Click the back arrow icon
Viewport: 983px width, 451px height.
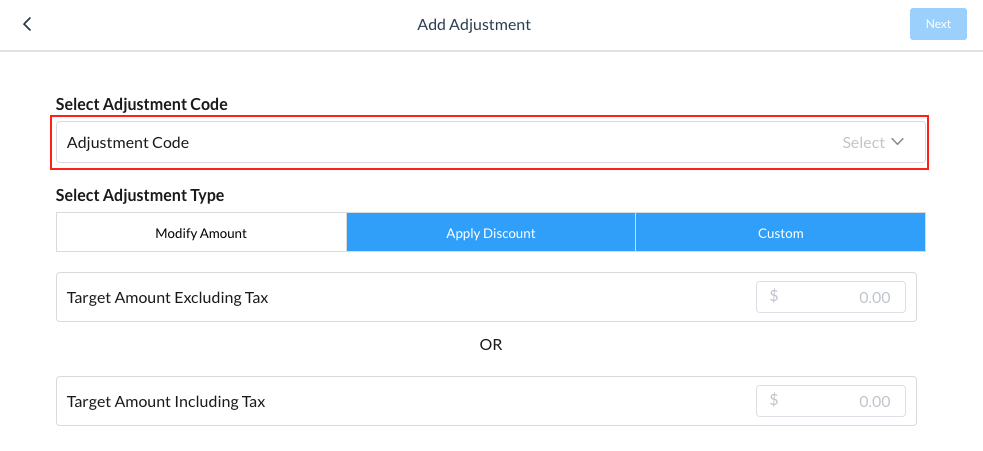(x=27, y=24)
